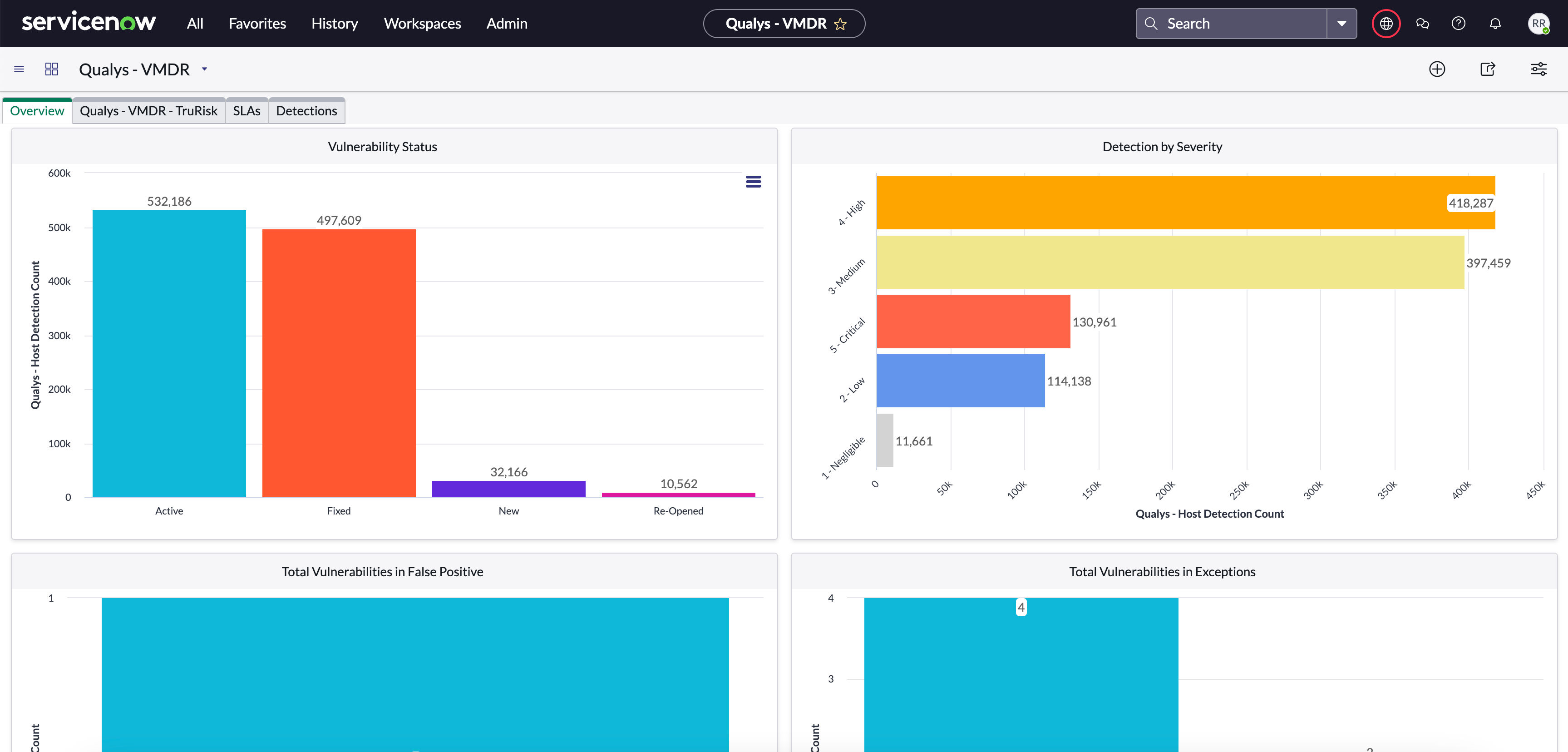The image size is (1568, 752).
Task: Click the 32,166 data label
Action: [509, 472]
